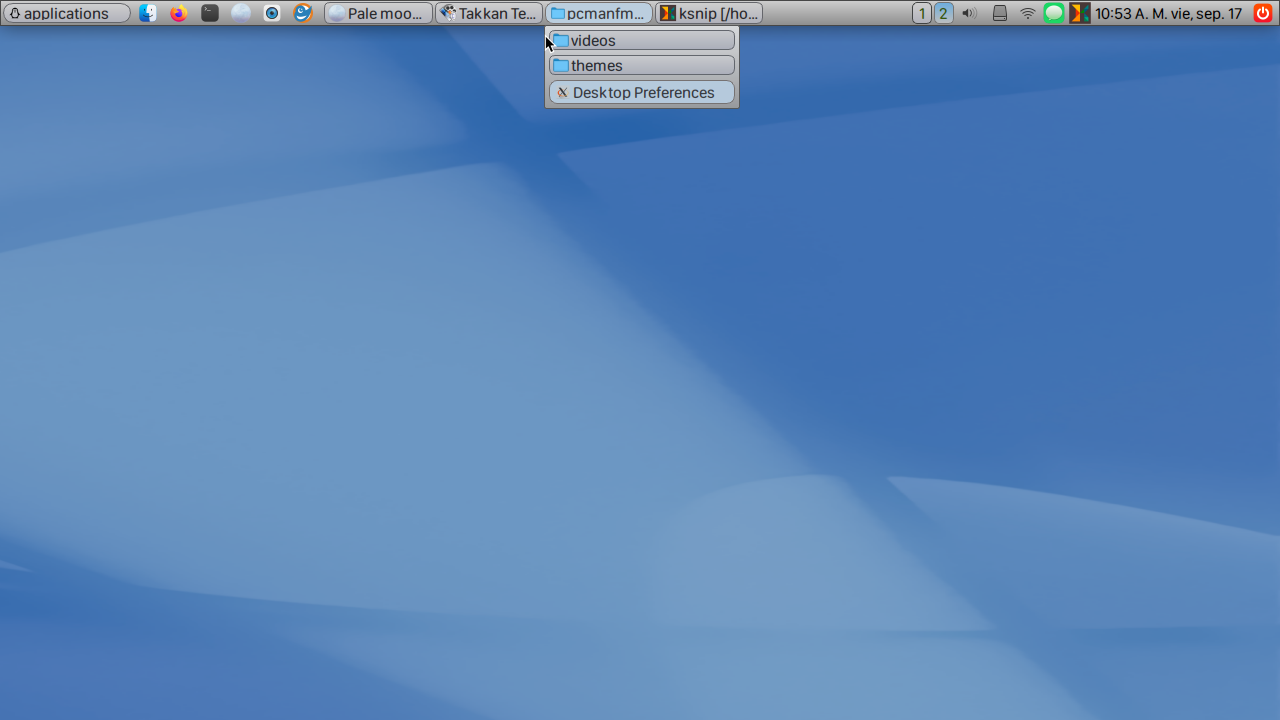Click the green messages tray icon

(x=1054, y=13)
